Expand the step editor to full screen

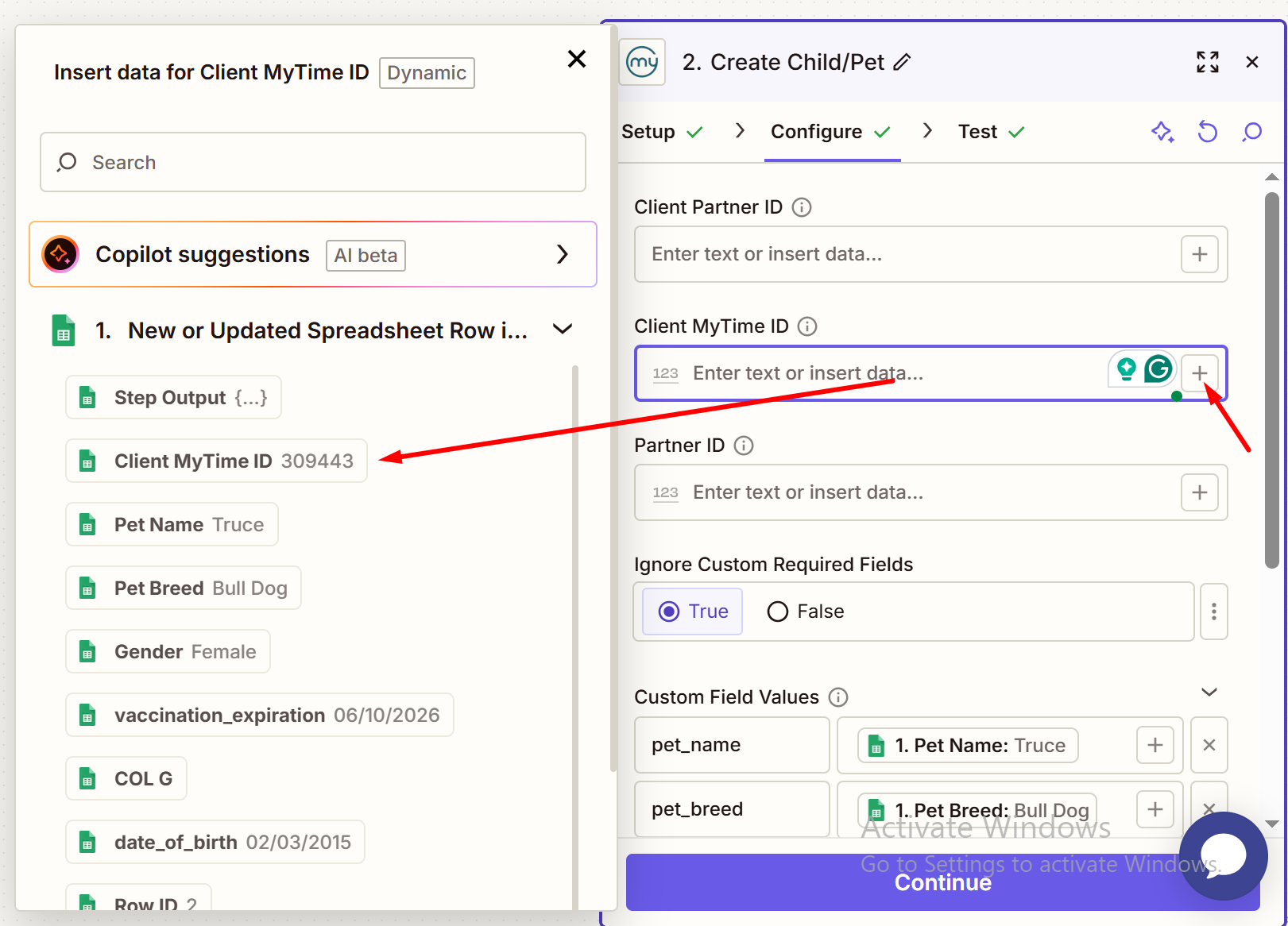coord(1208,62)
